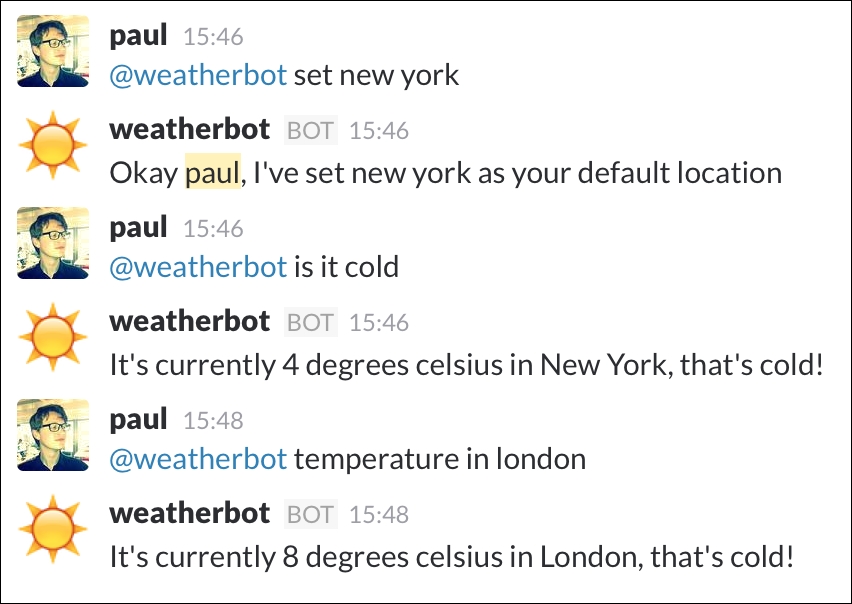Click highlighted paul mention in bot reply
The image size is (852, 604).
pyautogui.click(x=212, y=173)
